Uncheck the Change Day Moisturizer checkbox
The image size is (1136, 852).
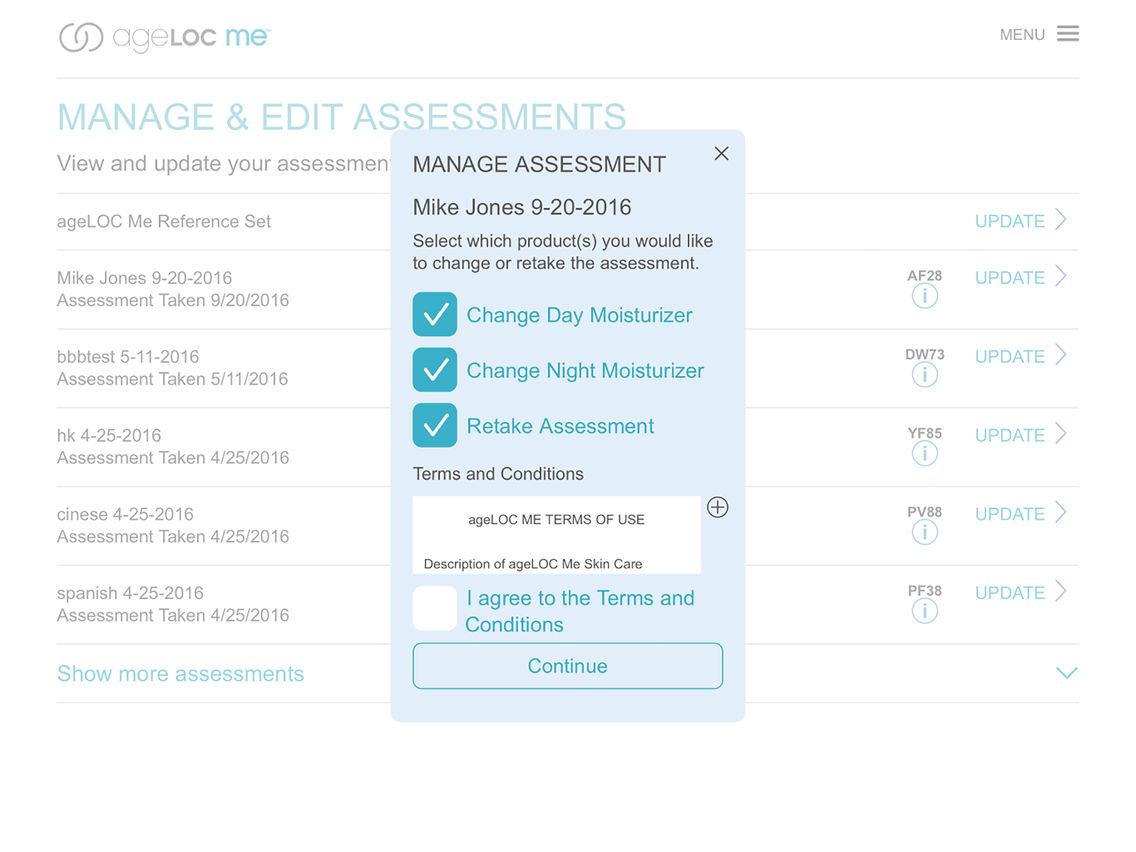435,314
